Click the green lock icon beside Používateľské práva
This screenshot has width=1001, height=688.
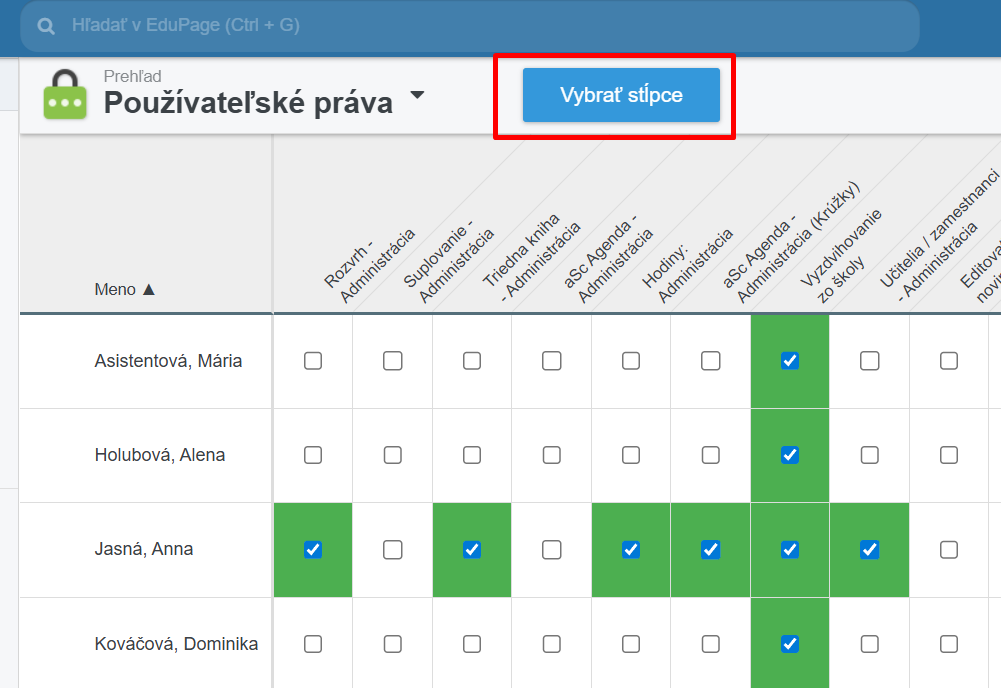[65, 95]
